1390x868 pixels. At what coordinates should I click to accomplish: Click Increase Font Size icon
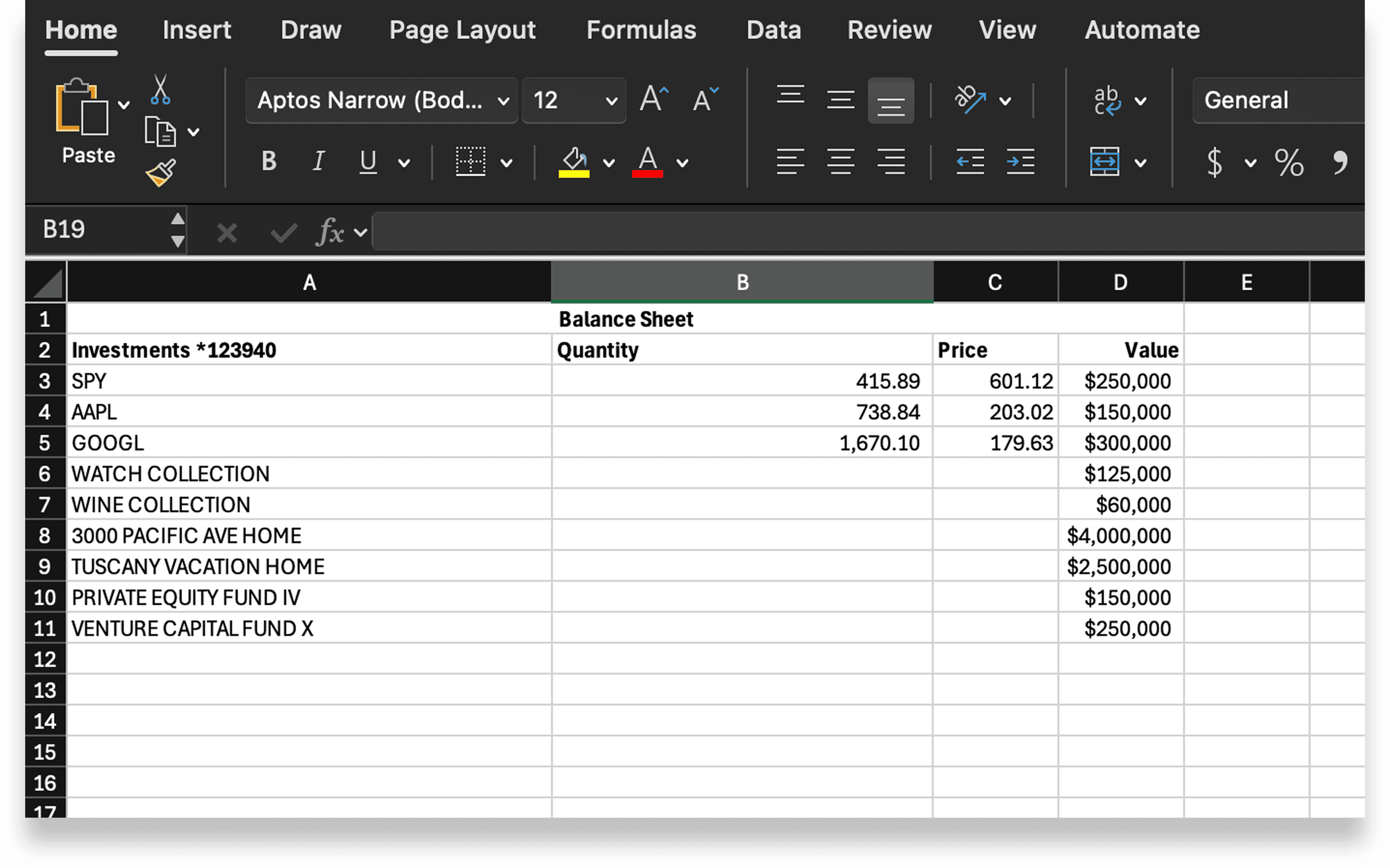click(x=654, y=100)
